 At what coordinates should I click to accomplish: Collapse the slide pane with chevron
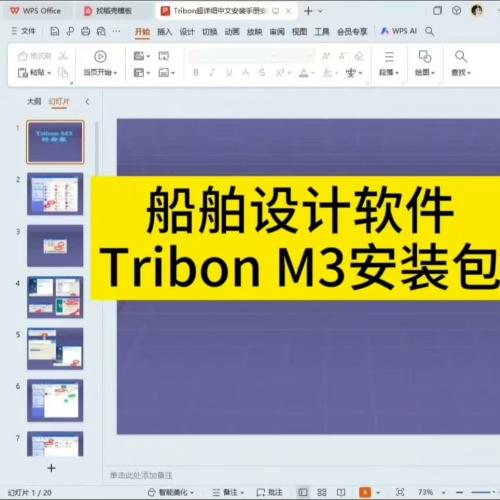87,101
